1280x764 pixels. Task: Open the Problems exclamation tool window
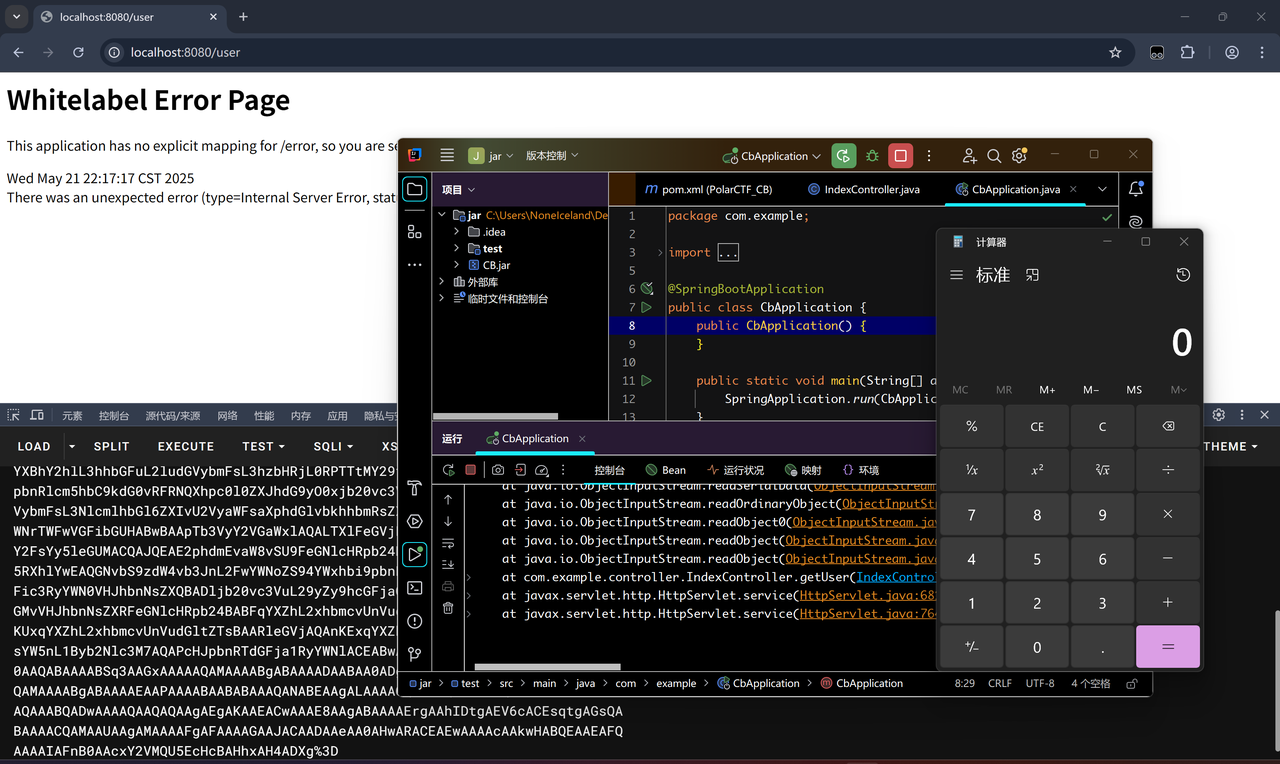click(415, 621)
